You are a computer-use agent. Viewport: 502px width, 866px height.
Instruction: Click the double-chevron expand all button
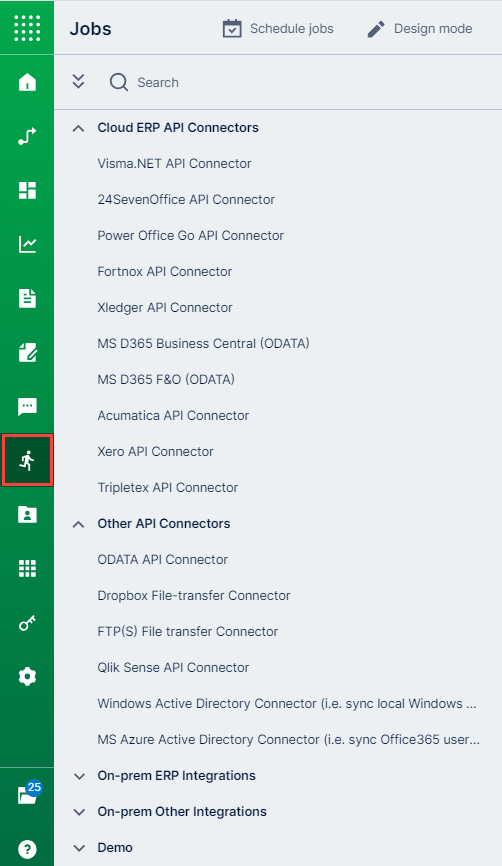[x=78, y=82]
